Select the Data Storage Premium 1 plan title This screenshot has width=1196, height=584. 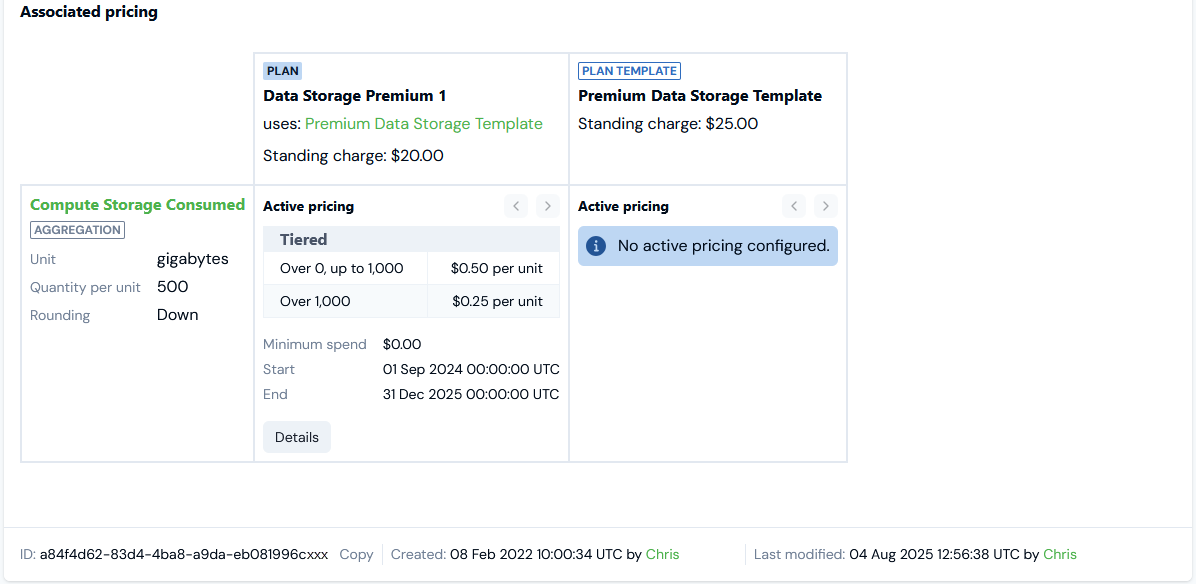pyautogui.click(x=354, y=96)
